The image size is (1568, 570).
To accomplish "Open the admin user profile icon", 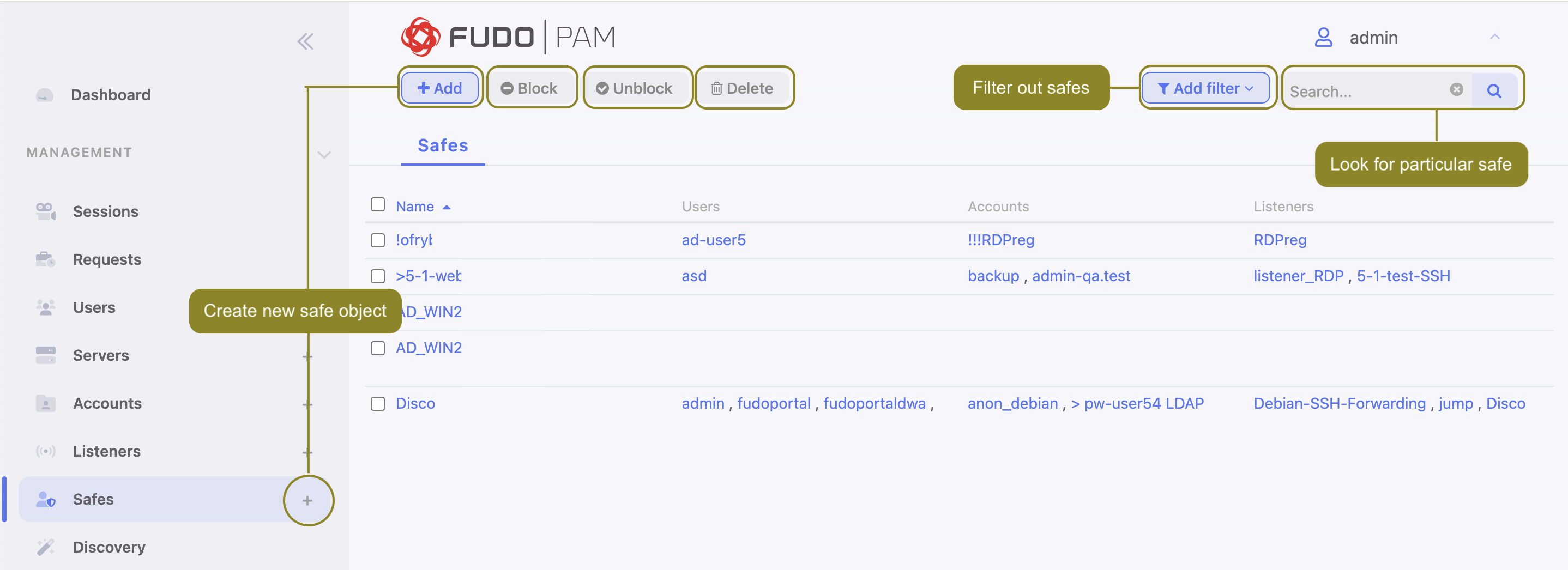I will point(1322,37).
